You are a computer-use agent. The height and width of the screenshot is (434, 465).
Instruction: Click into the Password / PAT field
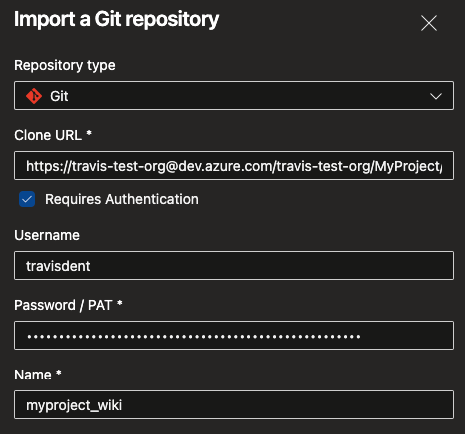tap(234, 335)
